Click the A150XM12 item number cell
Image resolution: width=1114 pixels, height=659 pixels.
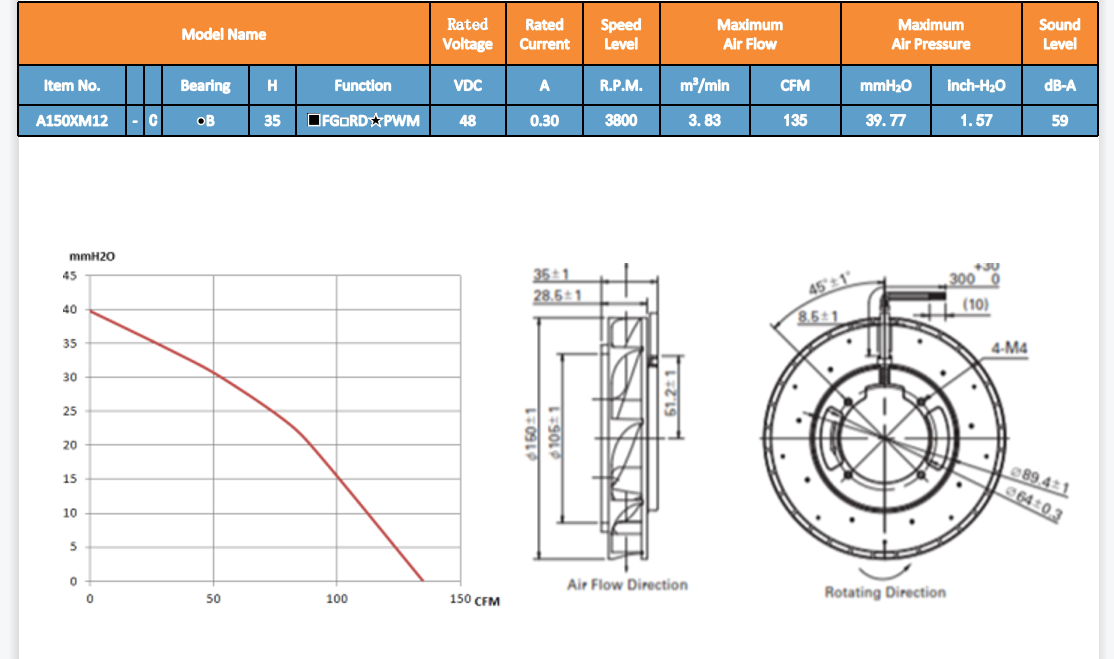[72, 121]
